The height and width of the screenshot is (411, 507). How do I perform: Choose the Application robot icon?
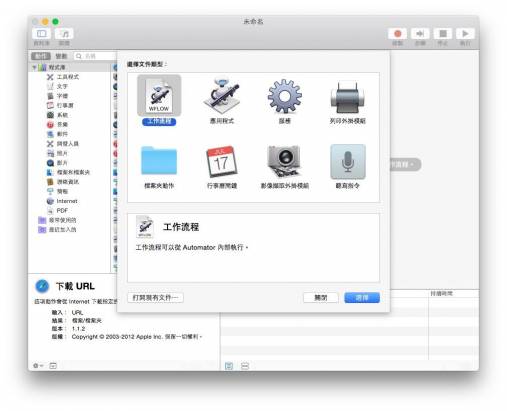click(x=221, y=96)
